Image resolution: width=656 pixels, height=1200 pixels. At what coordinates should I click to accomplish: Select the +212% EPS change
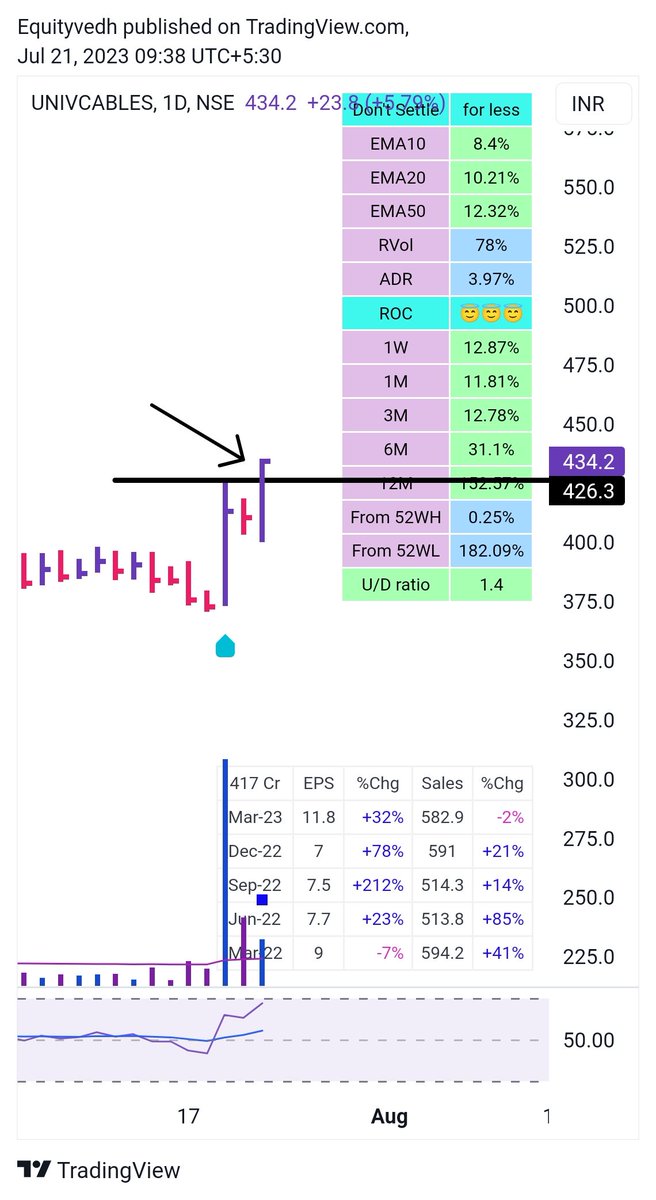pyautogui.click(x=378, y=885)
